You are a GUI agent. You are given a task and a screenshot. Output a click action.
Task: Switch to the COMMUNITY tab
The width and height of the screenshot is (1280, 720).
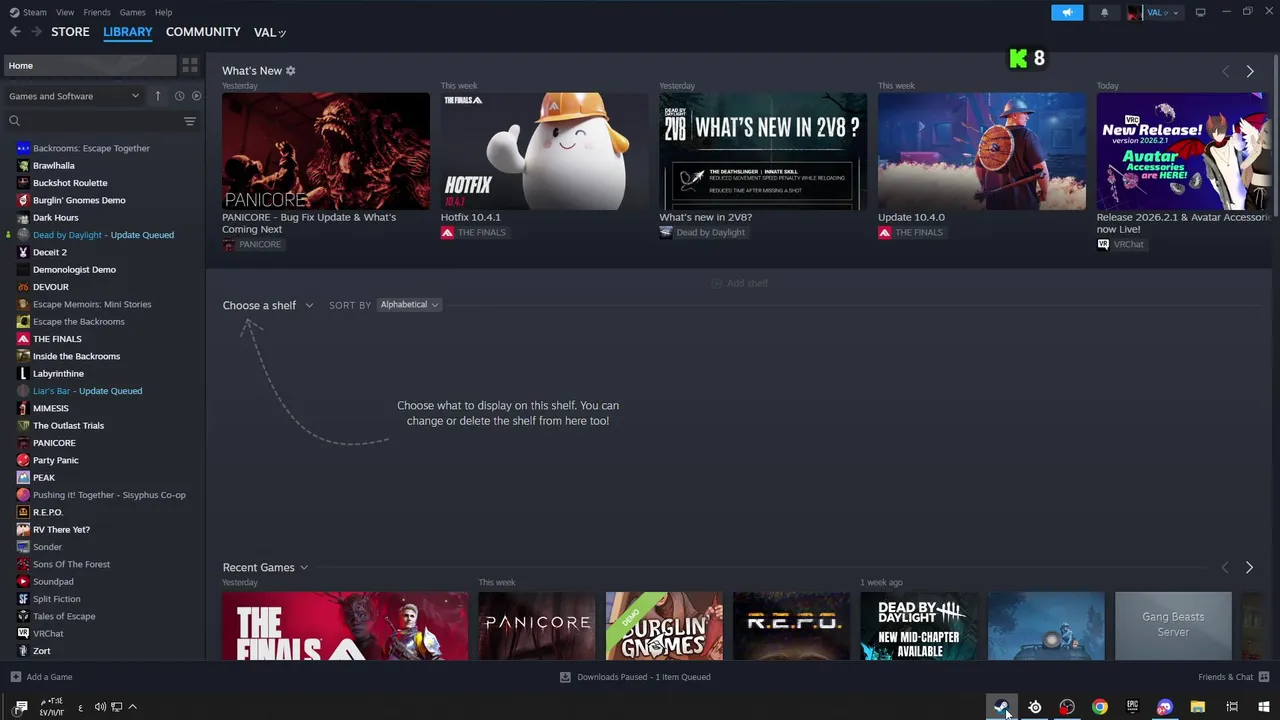[x=203, y=32]
